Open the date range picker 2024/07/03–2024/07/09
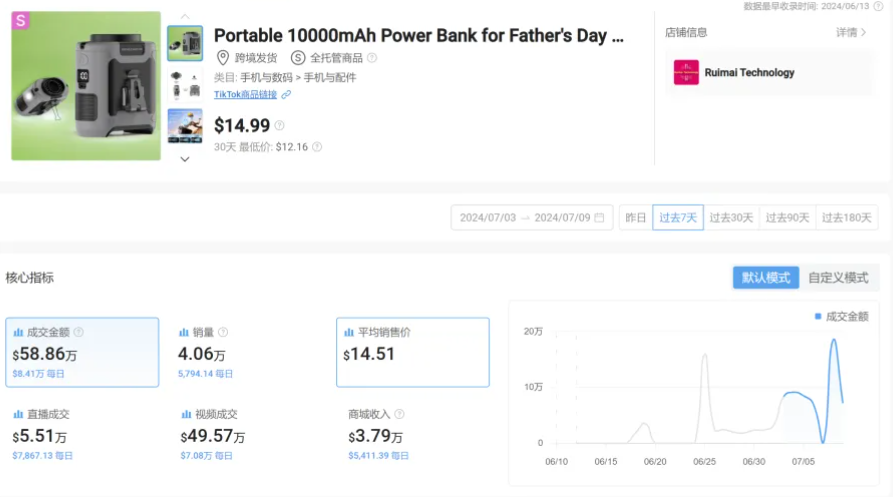This screenshot has height=497, width=893. click(x=532, y=218)
